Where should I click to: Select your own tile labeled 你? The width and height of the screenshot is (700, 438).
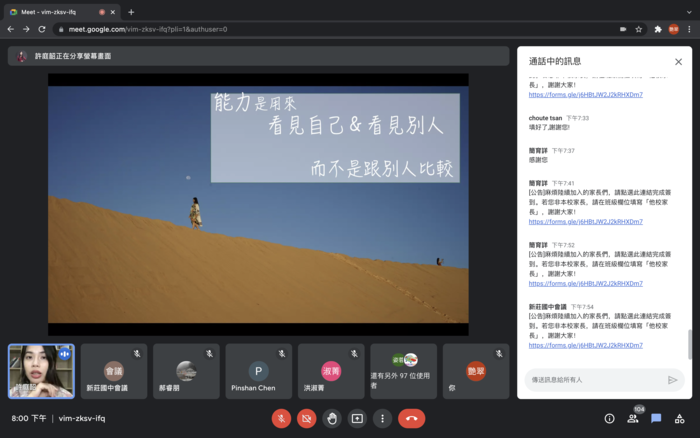476,371
